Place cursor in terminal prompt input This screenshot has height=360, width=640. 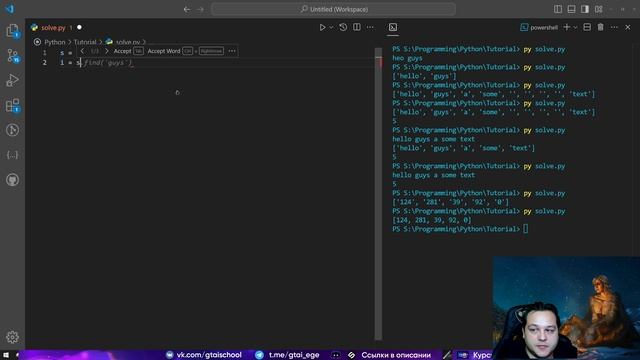[x=526, y=229]
